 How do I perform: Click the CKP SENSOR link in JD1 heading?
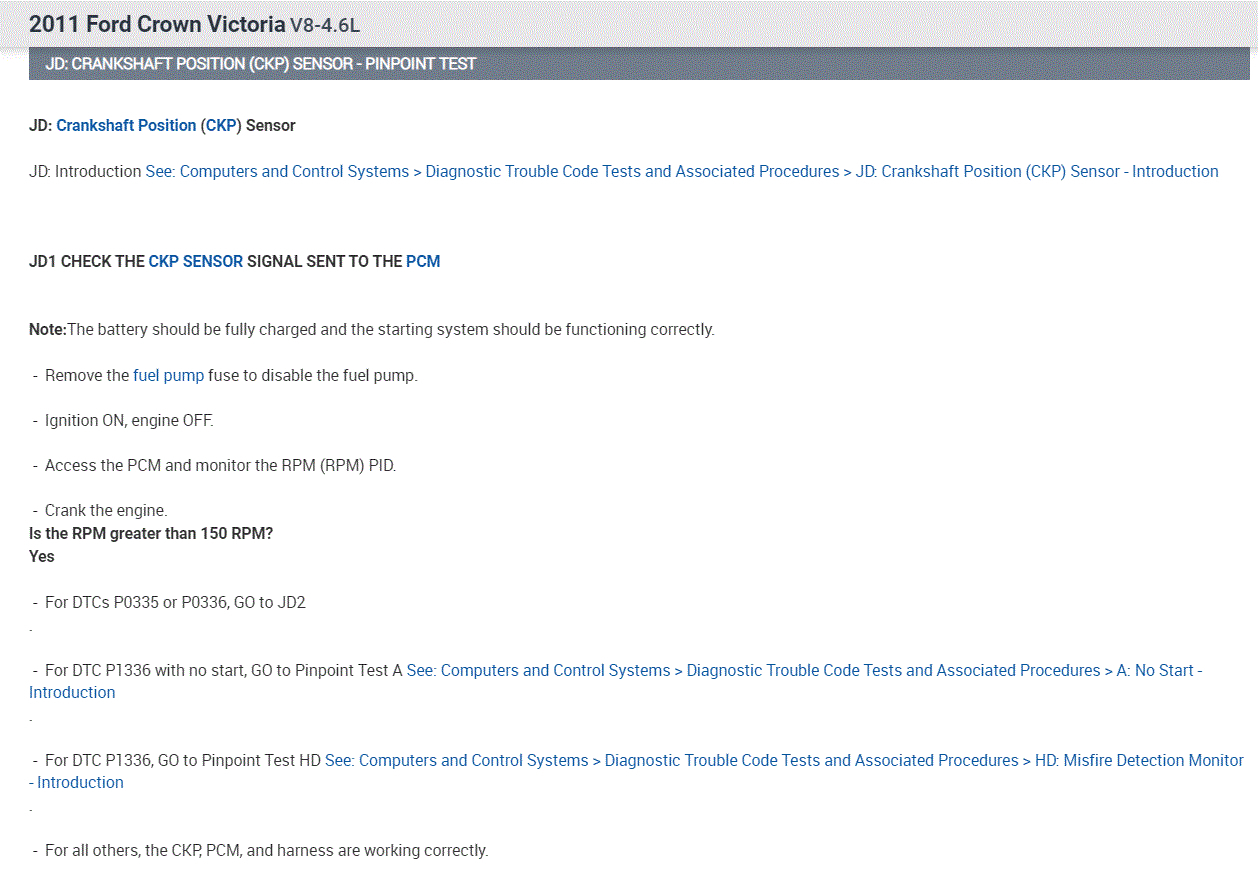coord(195,262)
